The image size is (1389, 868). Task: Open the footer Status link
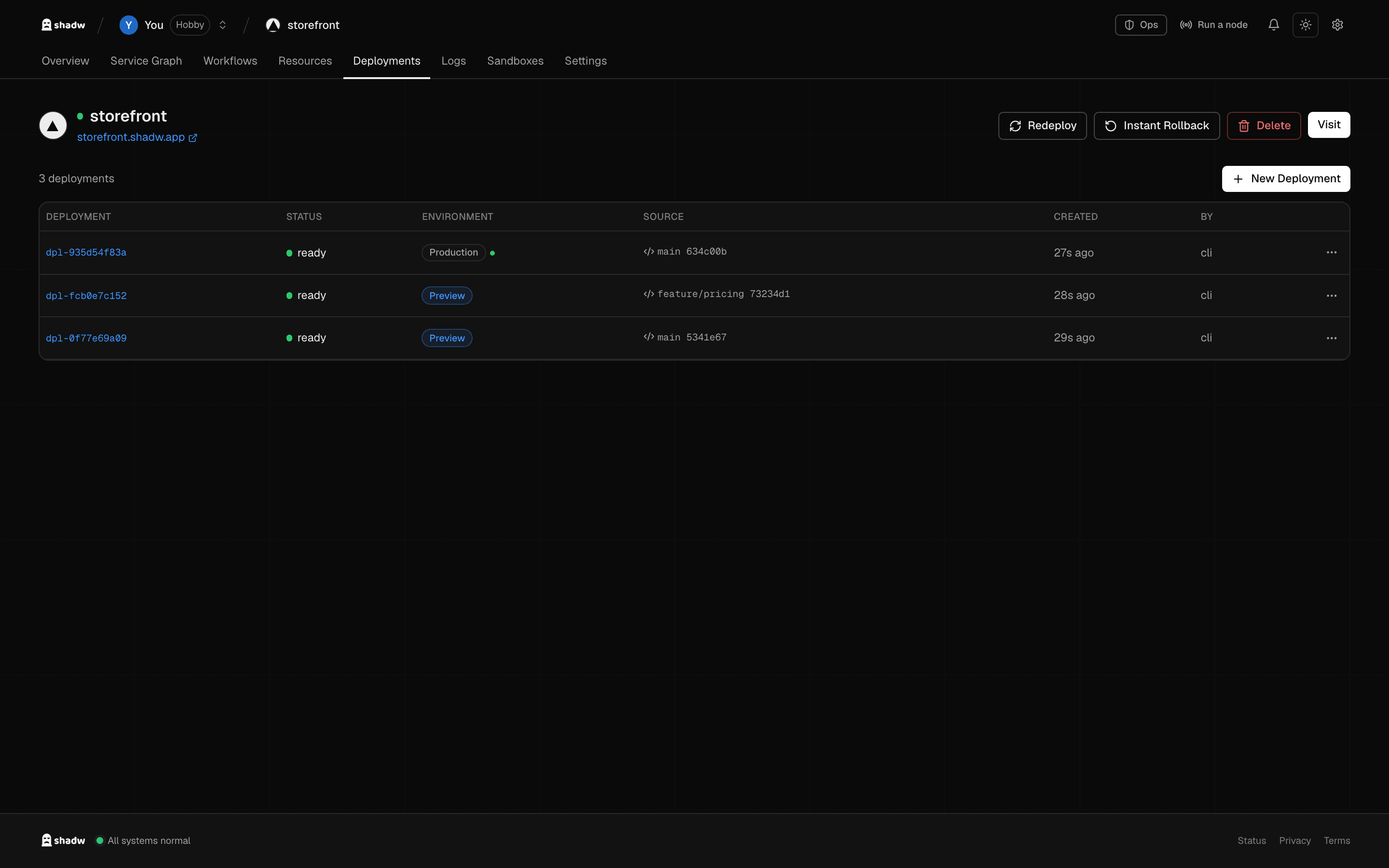click(x=1251, y=841)
